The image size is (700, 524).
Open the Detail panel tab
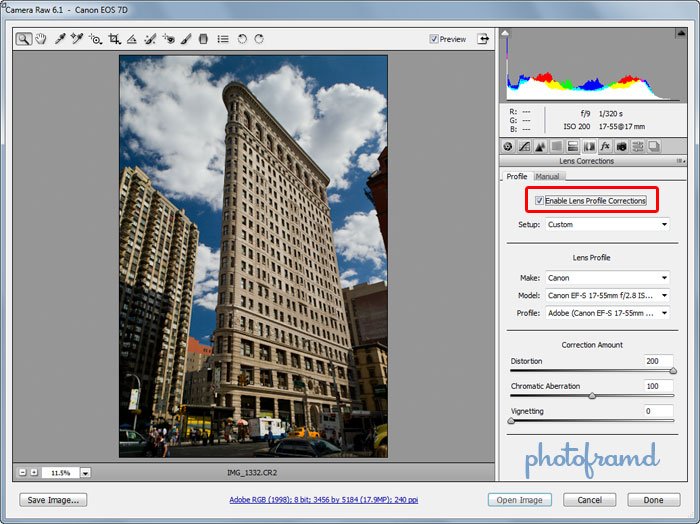coord(540,146)
